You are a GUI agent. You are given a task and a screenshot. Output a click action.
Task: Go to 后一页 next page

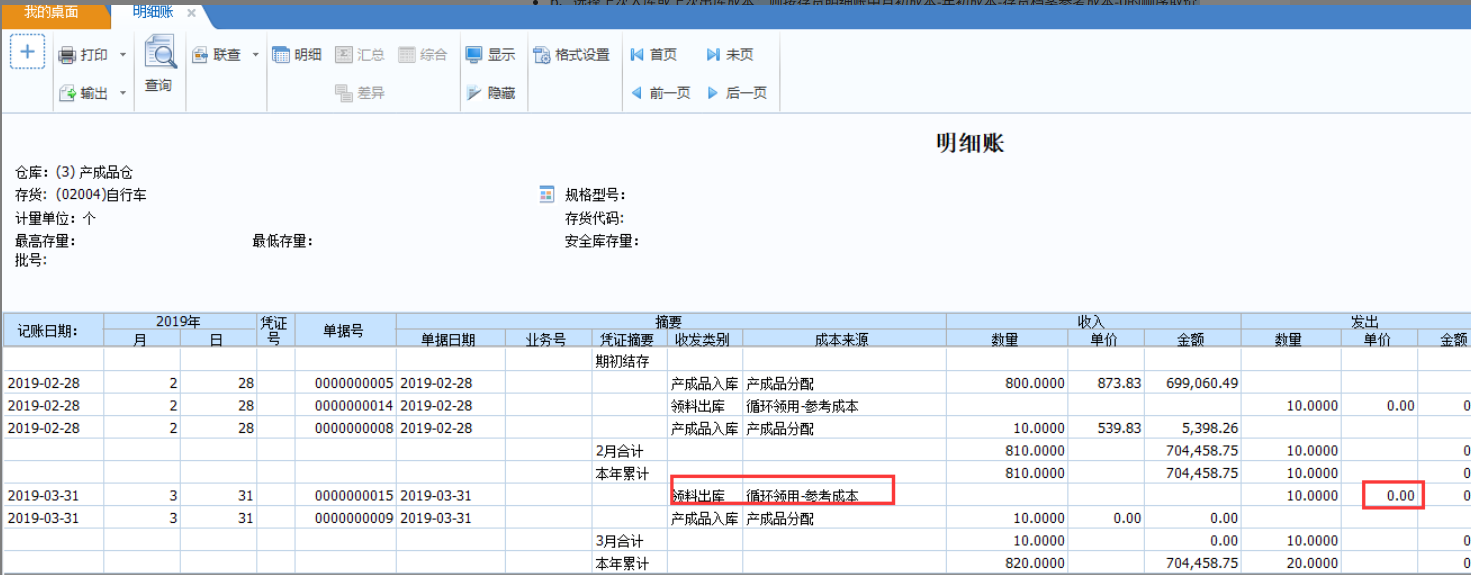[x=737, y=93]
